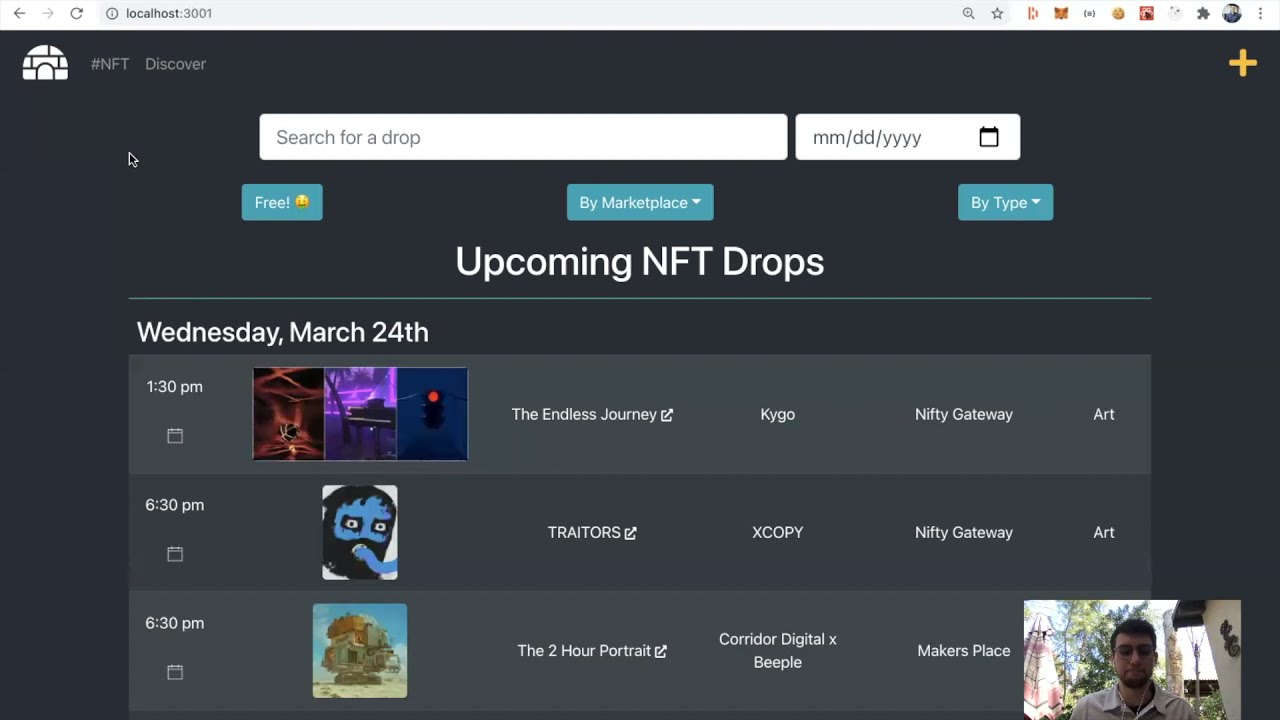This screenshot has width=1280, height=720.
Task: Click The Endless Journey thumbnail image
Action: click(360, 414)
